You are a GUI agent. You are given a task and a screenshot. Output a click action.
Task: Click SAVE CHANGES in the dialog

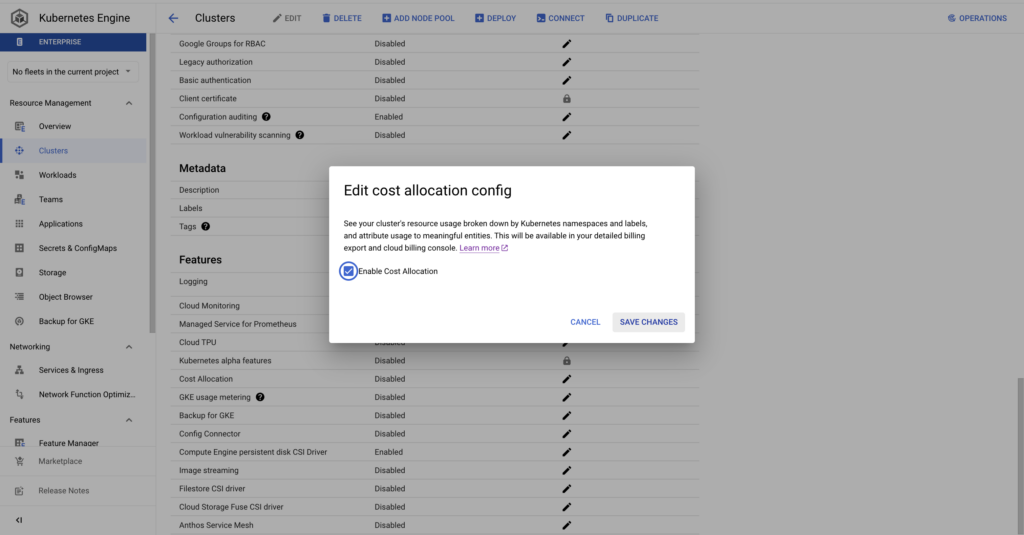648,322
